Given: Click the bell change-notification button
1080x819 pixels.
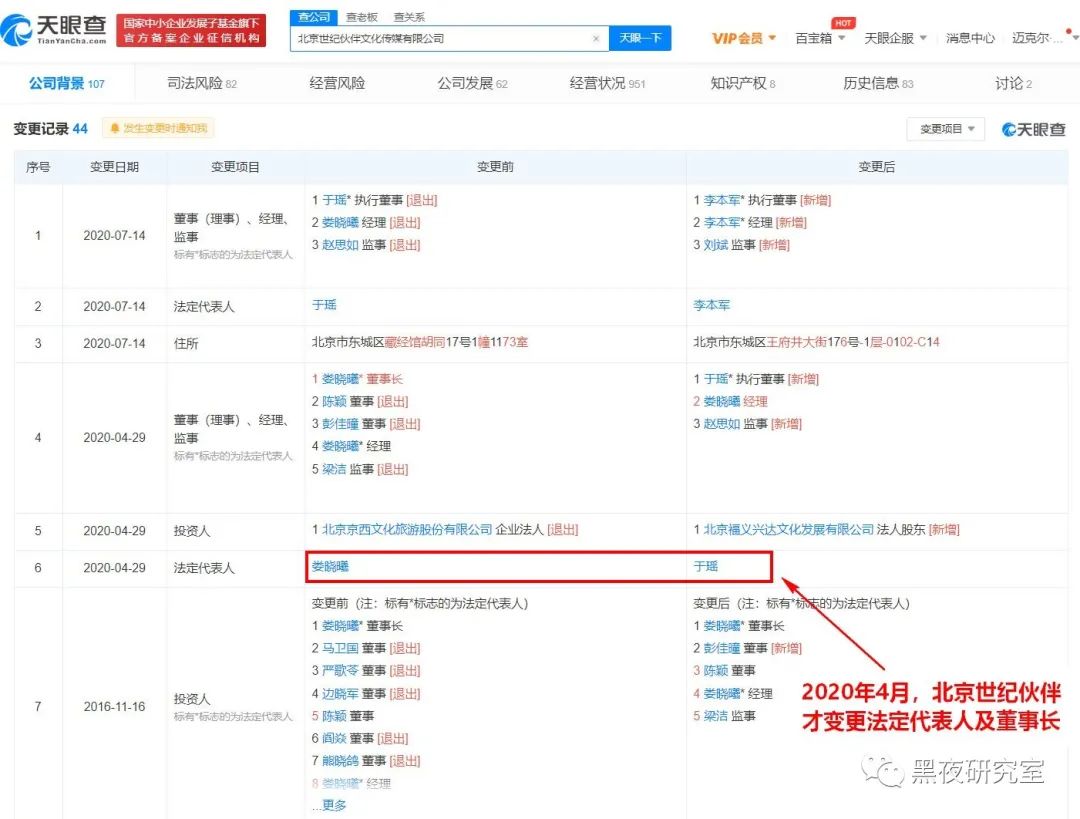Looking at the screenshot, I should 158,128.
